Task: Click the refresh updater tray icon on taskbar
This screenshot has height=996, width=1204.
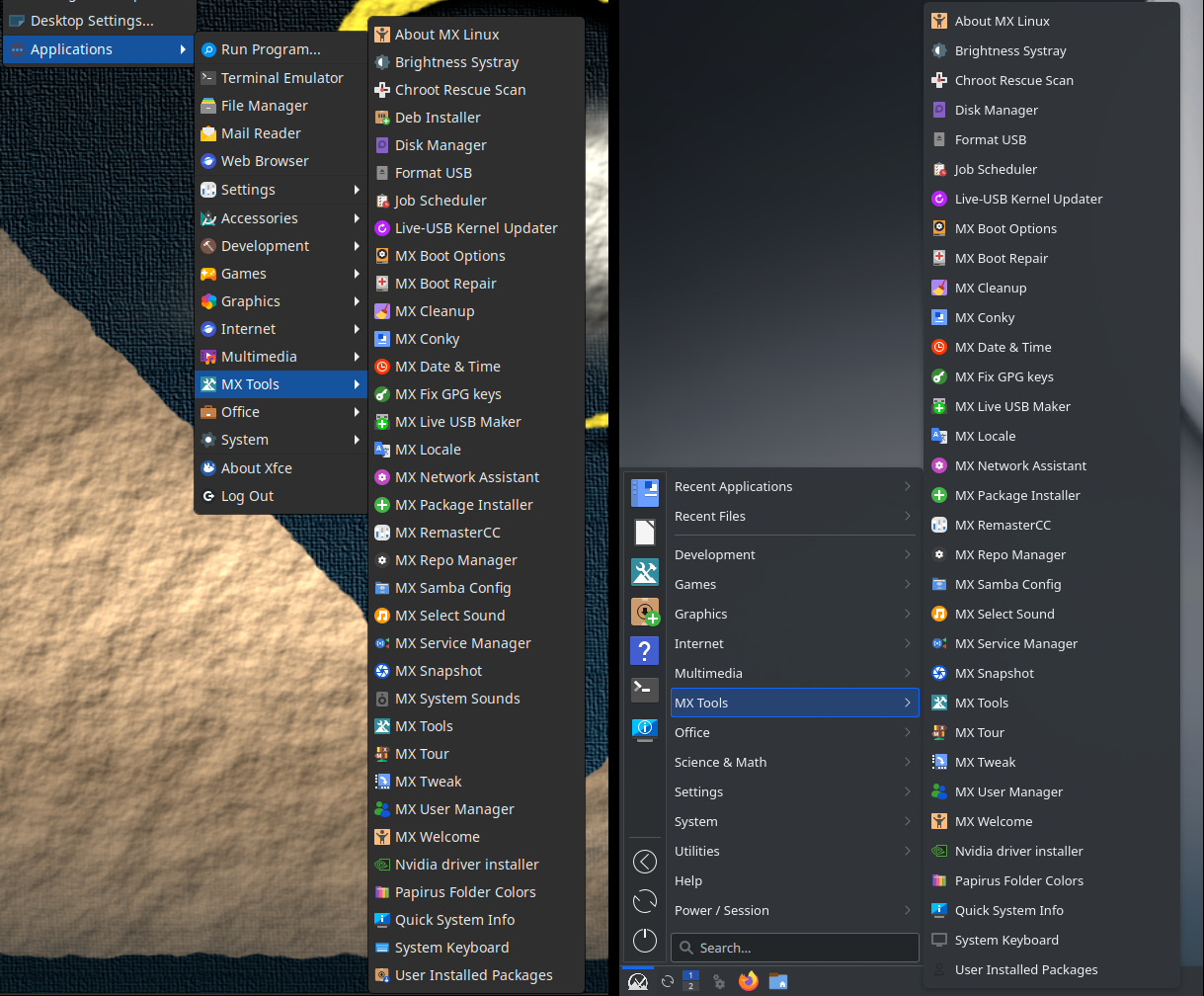Action: (x=668, y=981)
